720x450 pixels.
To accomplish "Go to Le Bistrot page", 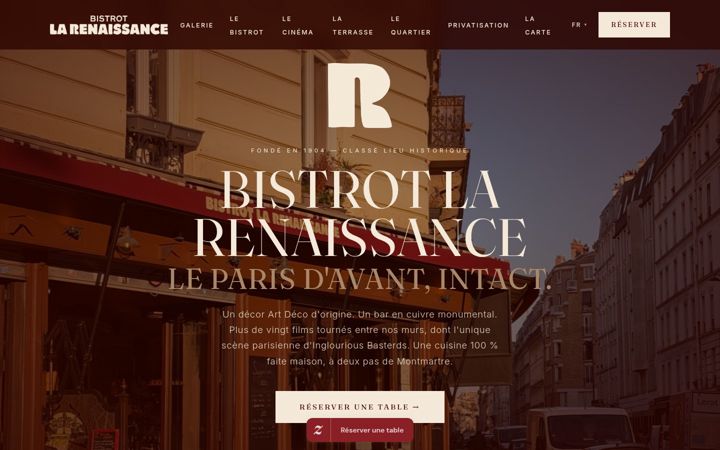I will coord(247,25).
